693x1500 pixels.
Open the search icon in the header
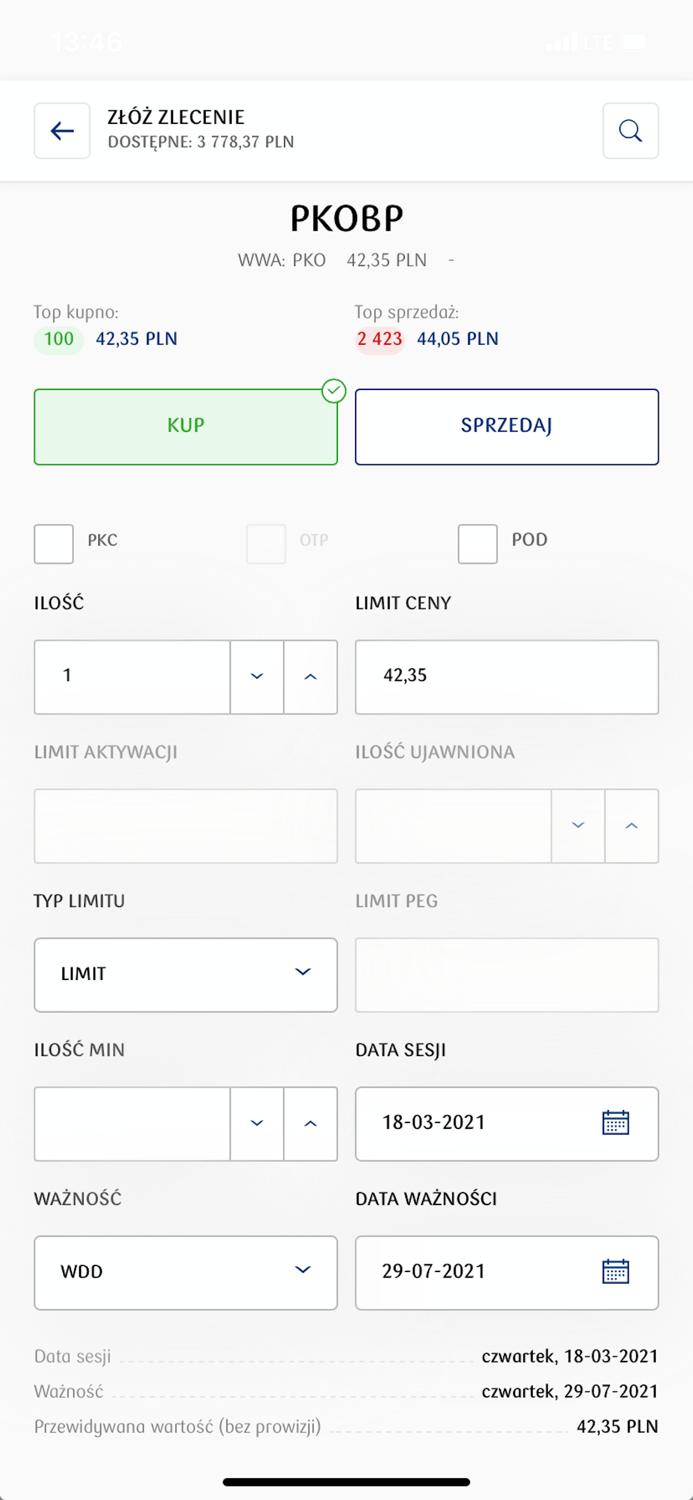630,131
